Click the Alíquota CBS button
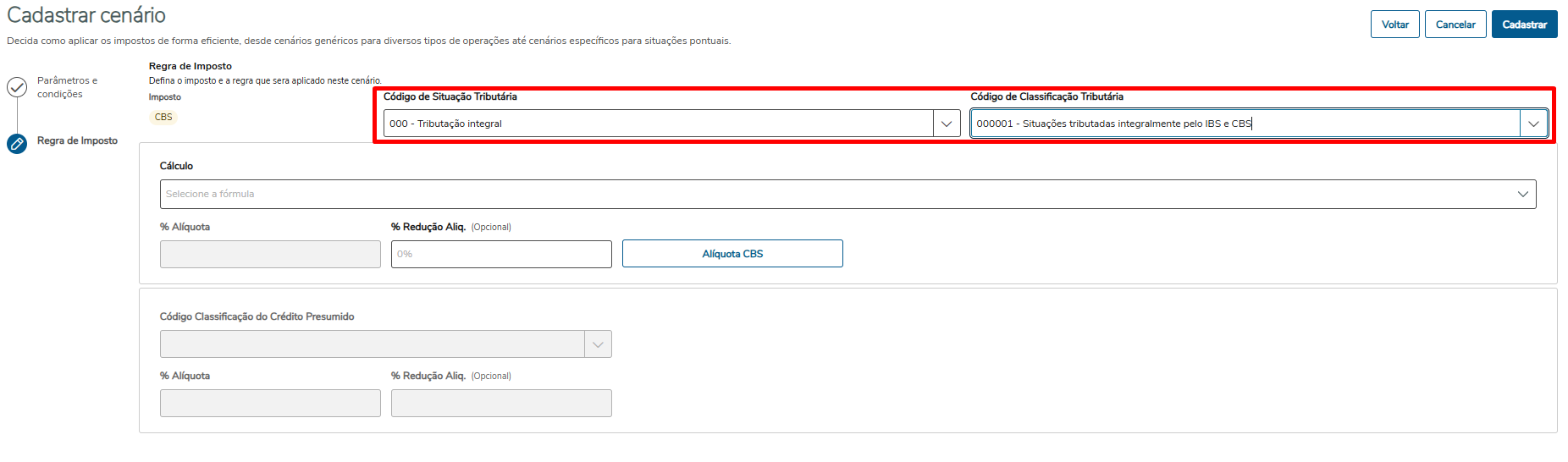 pyautogui.click(x=732, y=254)
